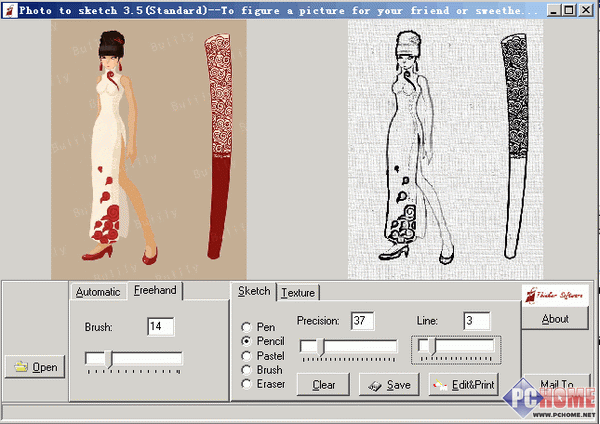Click the Clear button

(323, 385)
